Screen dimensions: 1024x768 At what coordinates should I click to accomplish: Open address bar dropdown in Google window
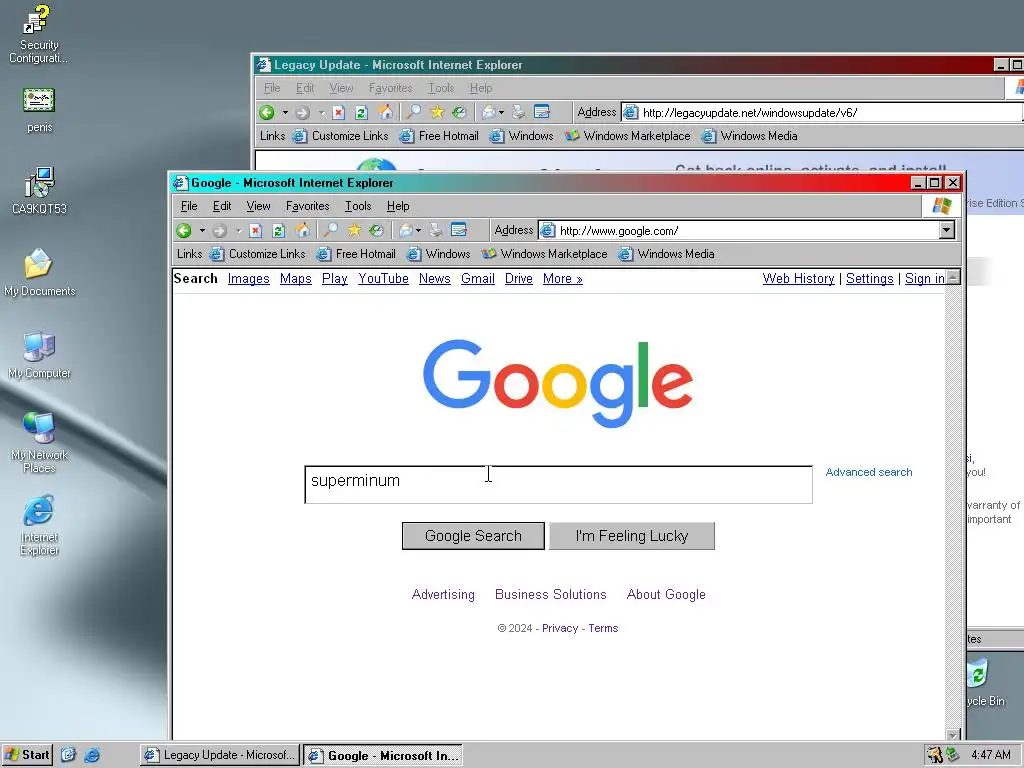[x=947, y=230]
